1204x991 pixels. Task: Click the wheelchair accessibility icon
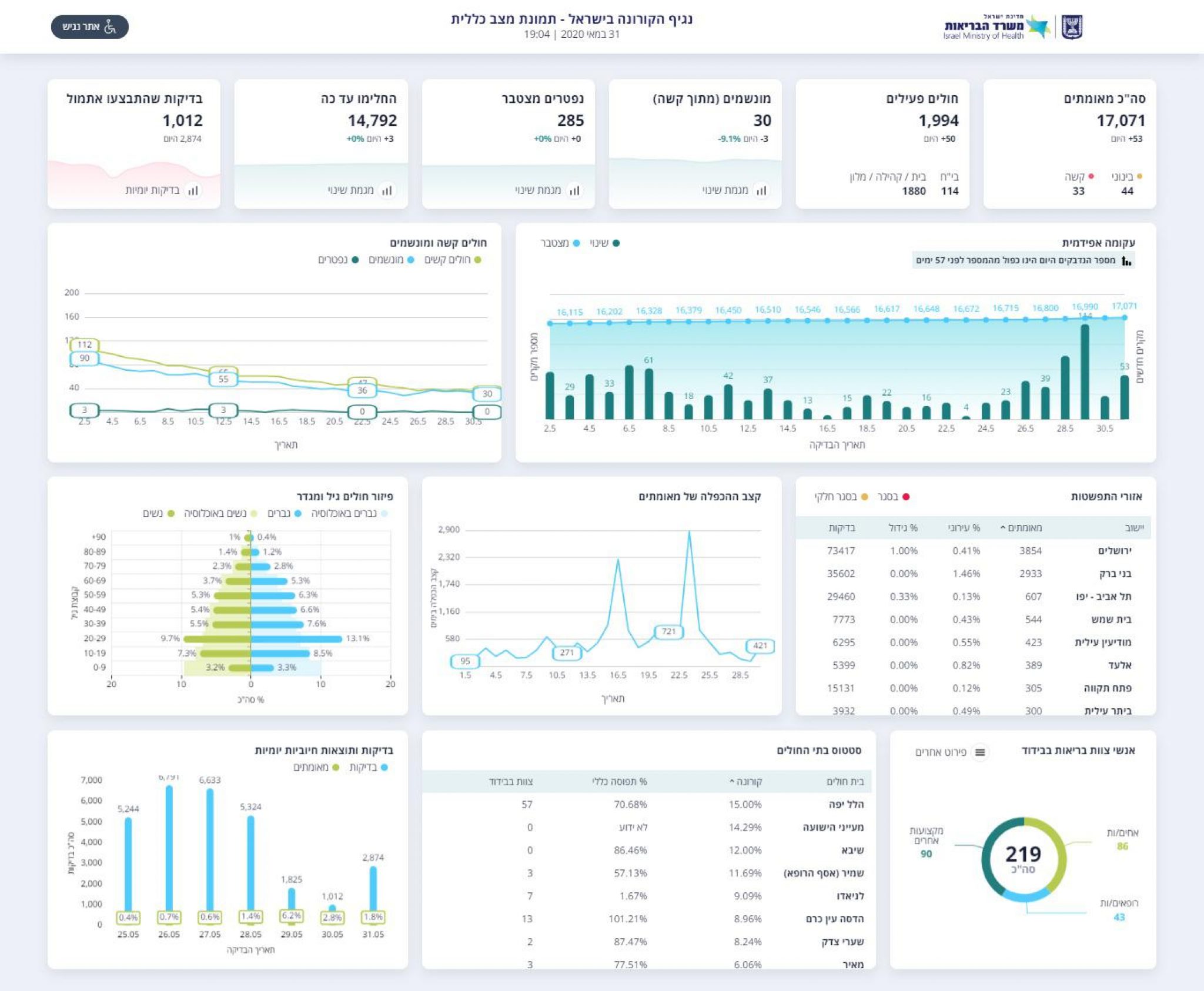[x=110, y=26]
